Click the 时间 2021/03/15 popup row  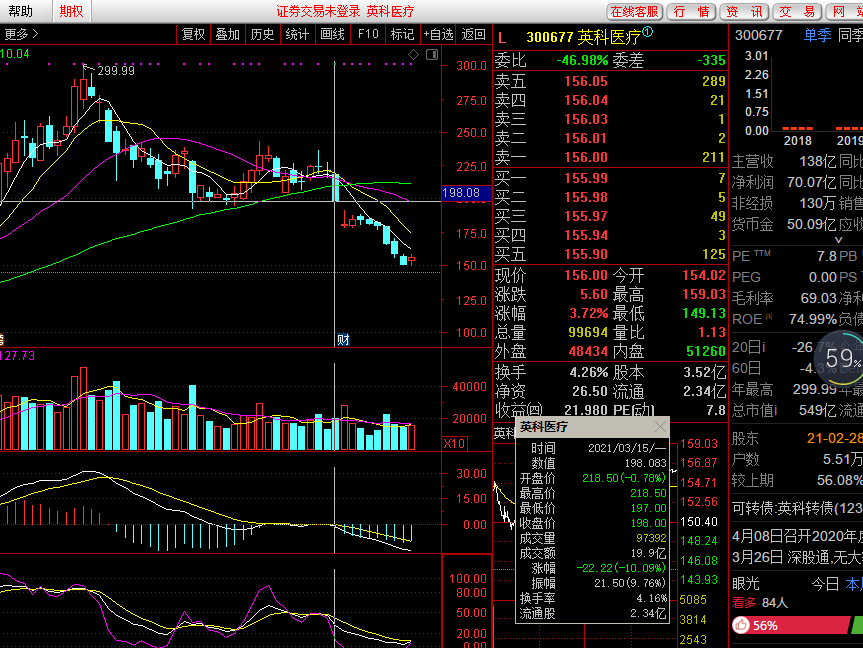point(593,448)
